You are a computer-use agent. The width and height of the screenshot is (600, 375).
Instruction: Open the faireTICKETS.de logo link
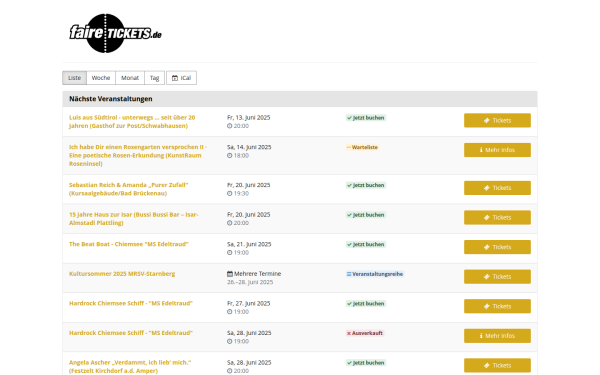(115, 33)
